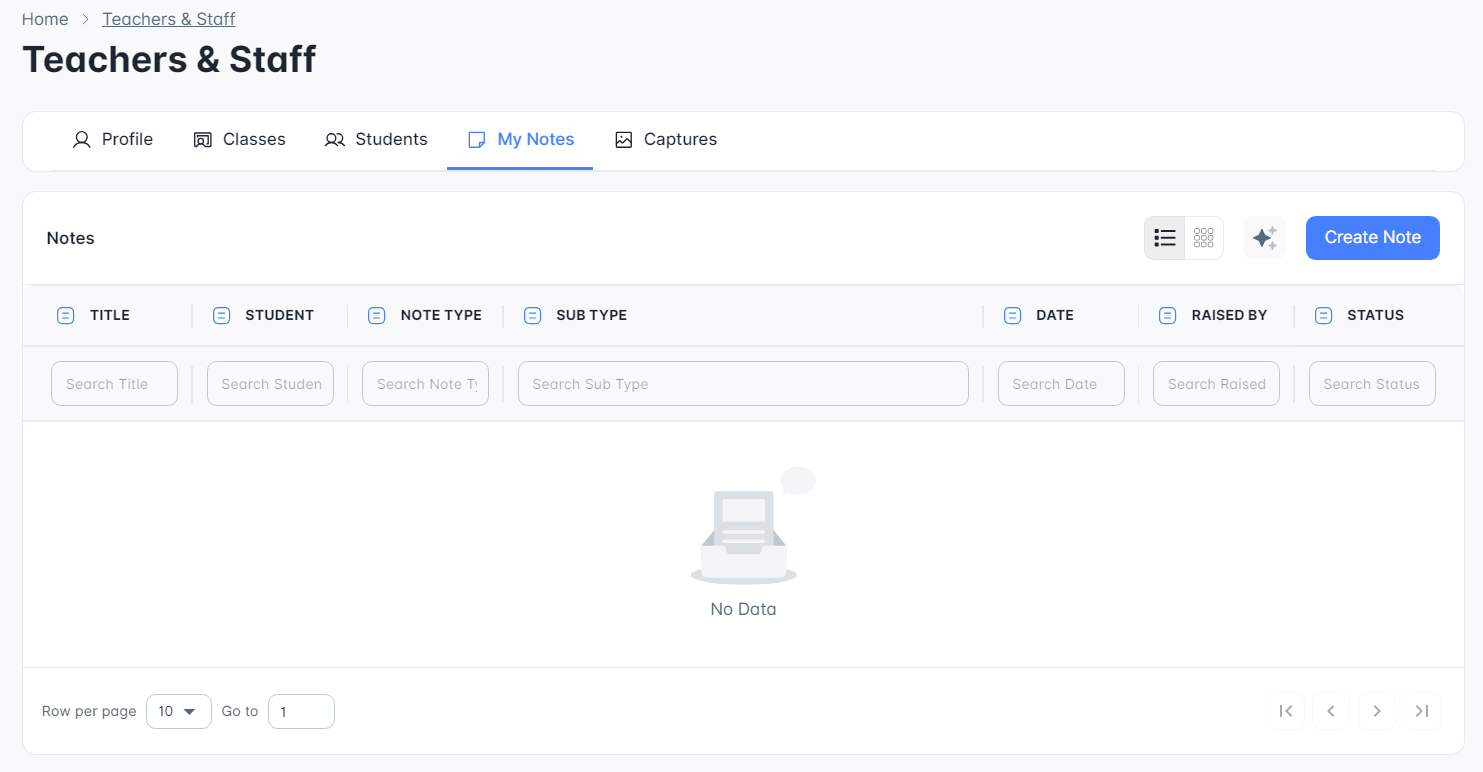The image size is (1483, 772).
Task: Expand the STATUS column options
Action: pos(1323,315)
